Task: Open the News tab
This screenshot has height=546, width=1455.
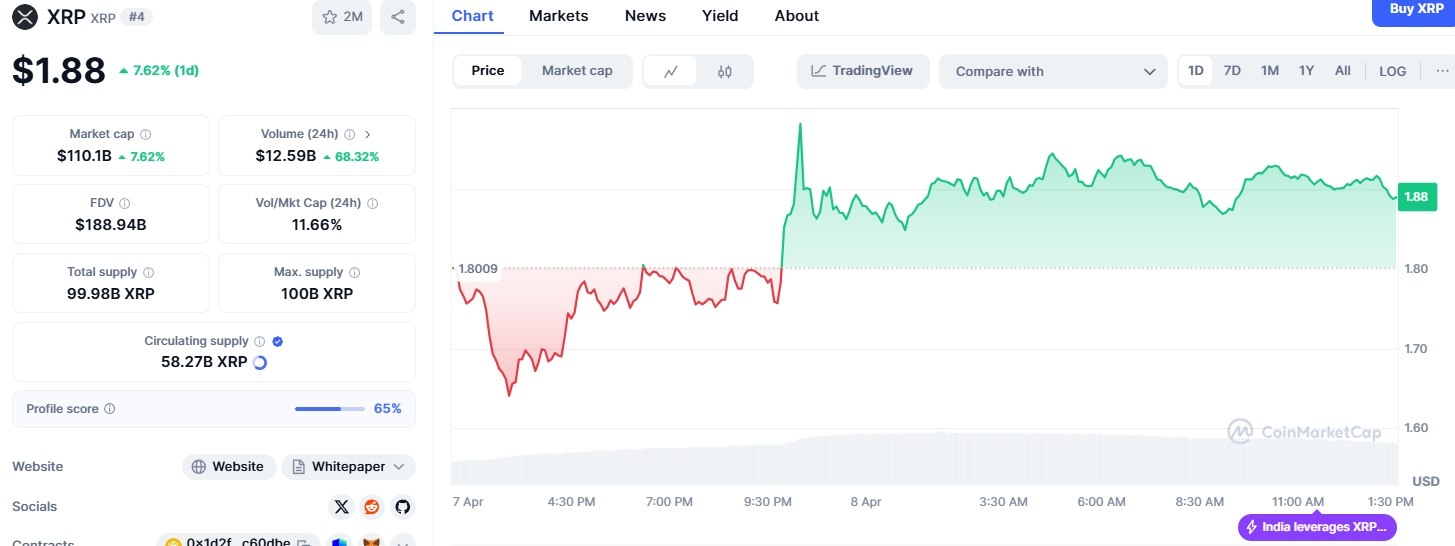Action: 645,16
